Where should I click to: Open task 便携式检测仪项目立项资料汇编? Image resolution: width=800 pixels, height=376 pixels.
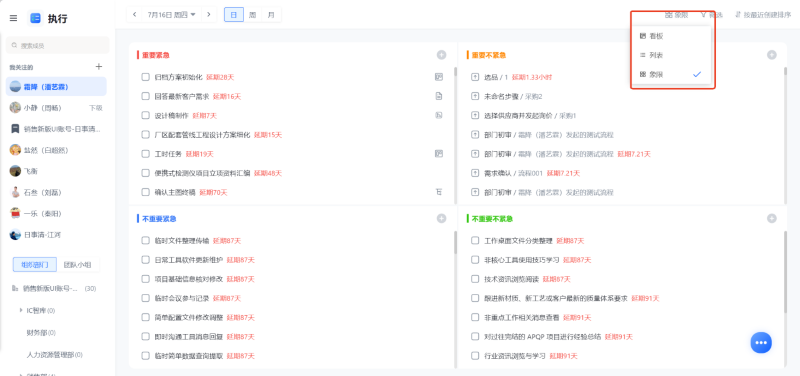click(203, 173)
